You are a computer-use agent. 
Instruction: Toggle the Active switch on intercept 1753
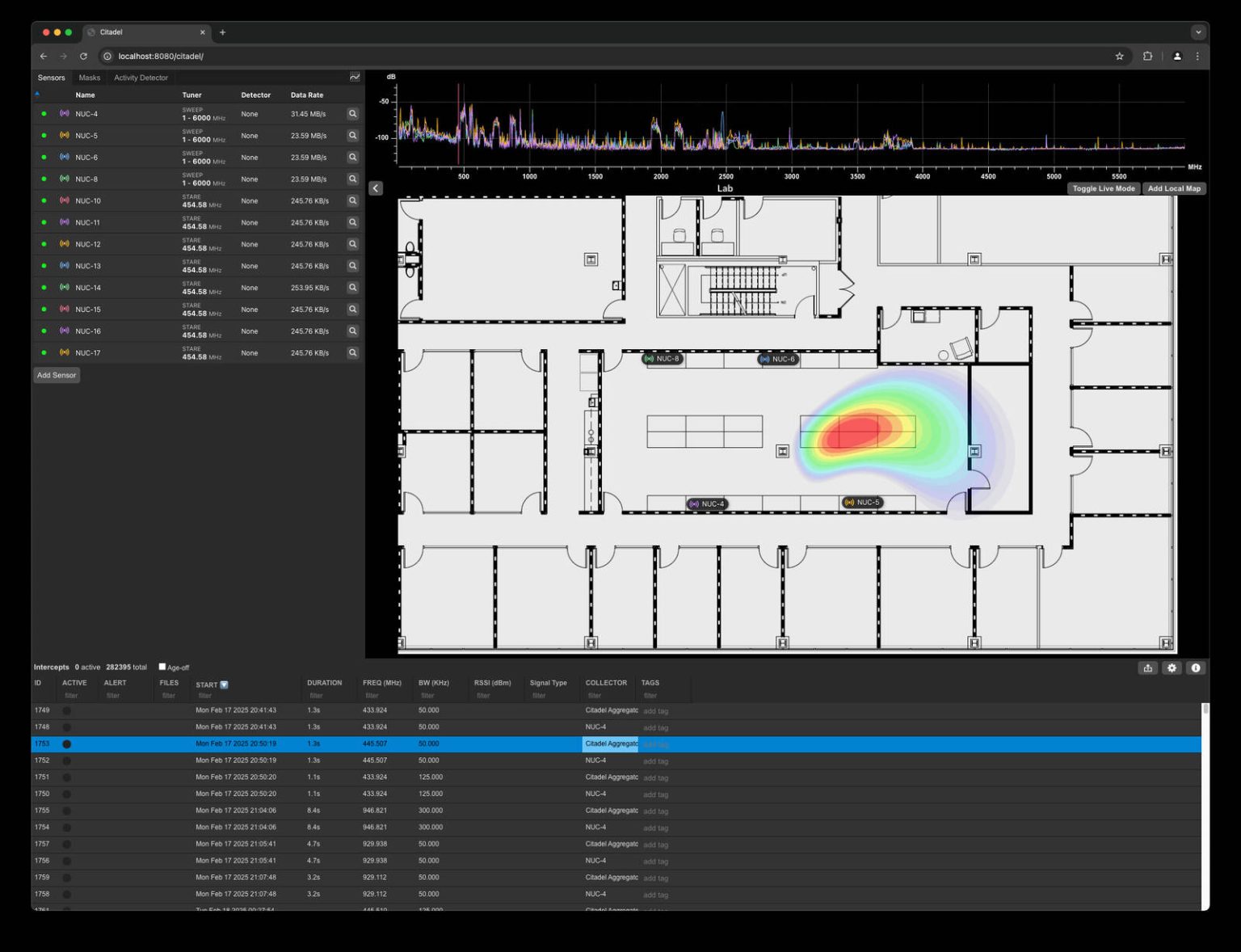(x=68, y=743)
